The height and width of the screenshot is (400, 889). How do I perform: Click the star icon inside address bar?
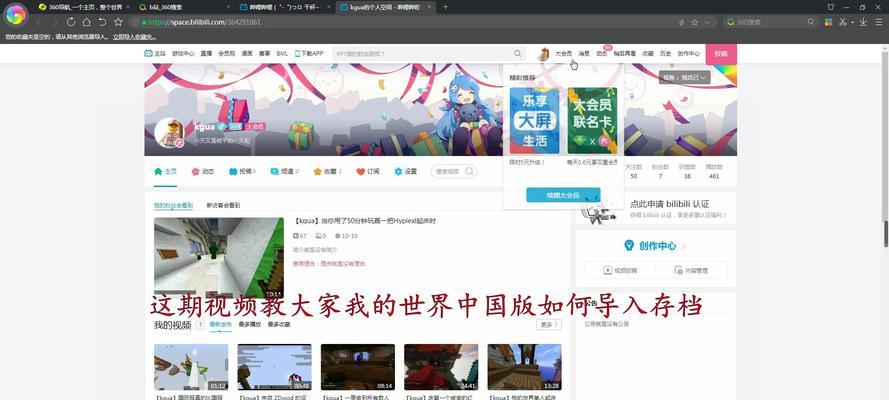[695, 22]
